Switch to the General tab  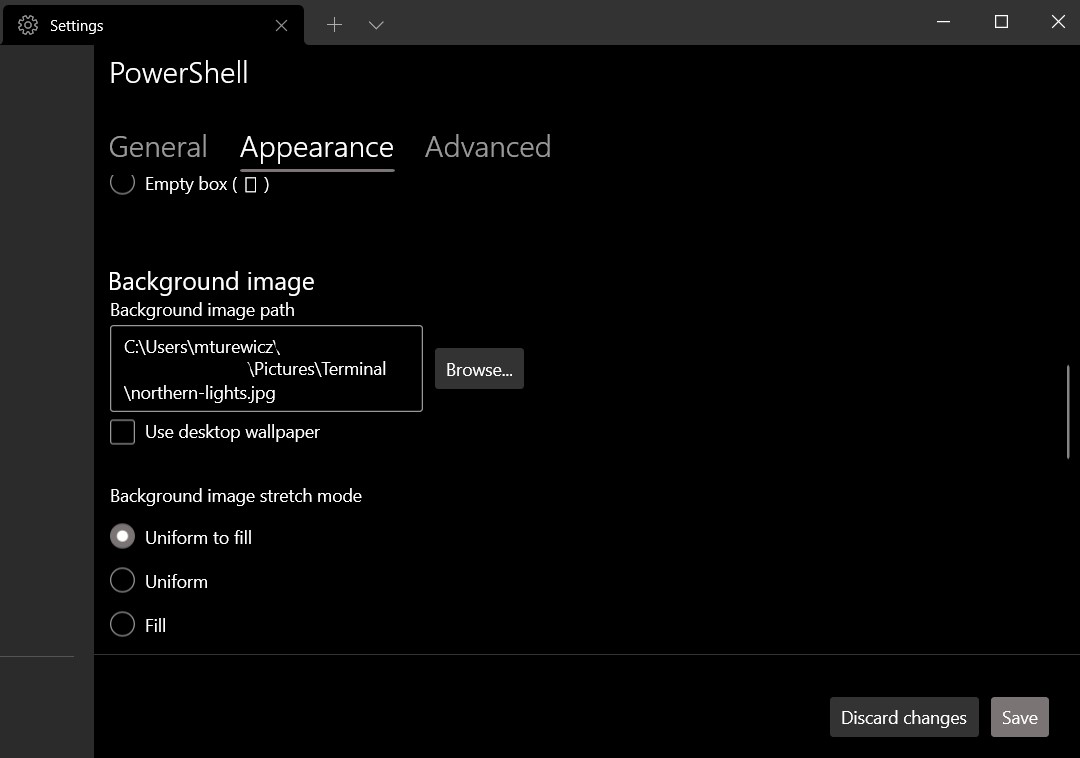tap(158, 147)
